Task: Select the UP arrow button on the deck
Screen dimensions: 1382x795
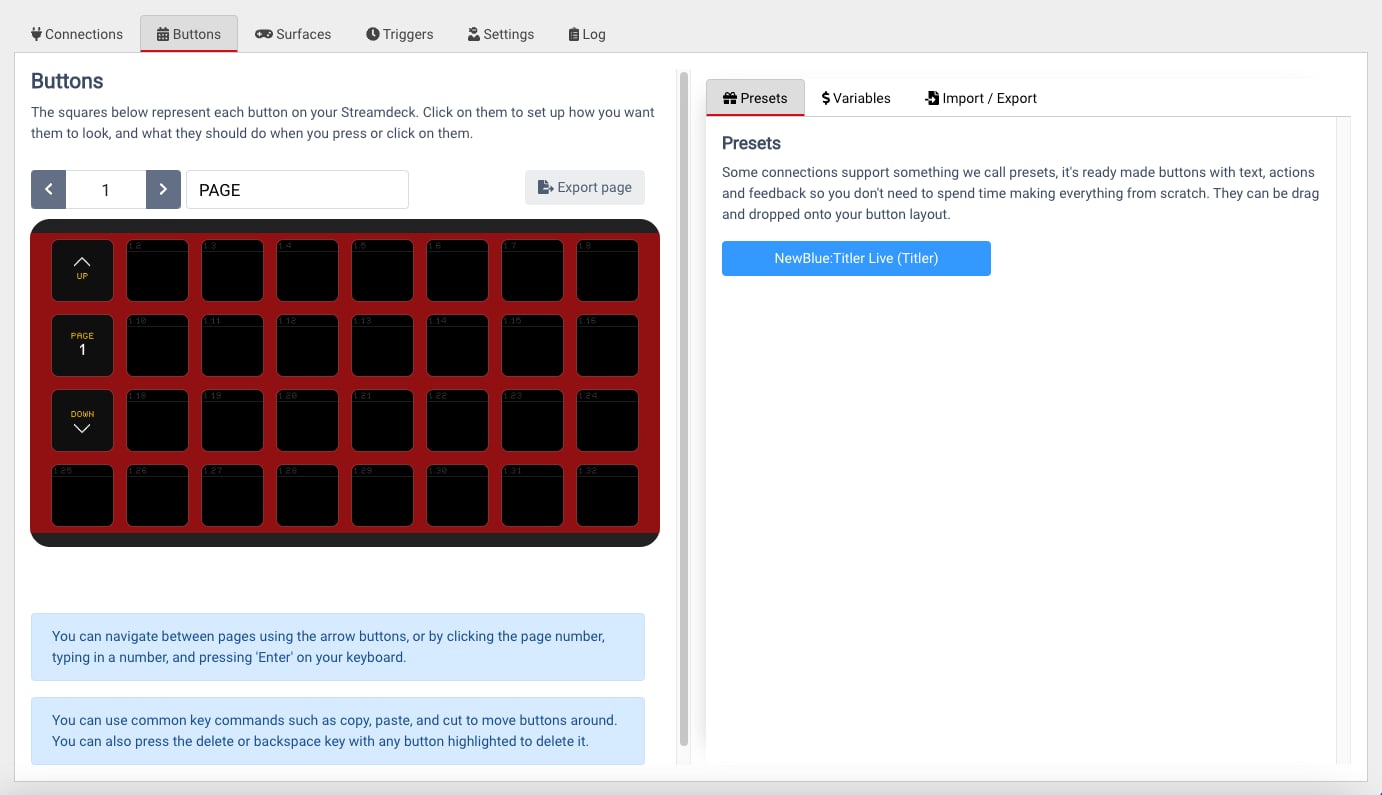Action: 82,270
